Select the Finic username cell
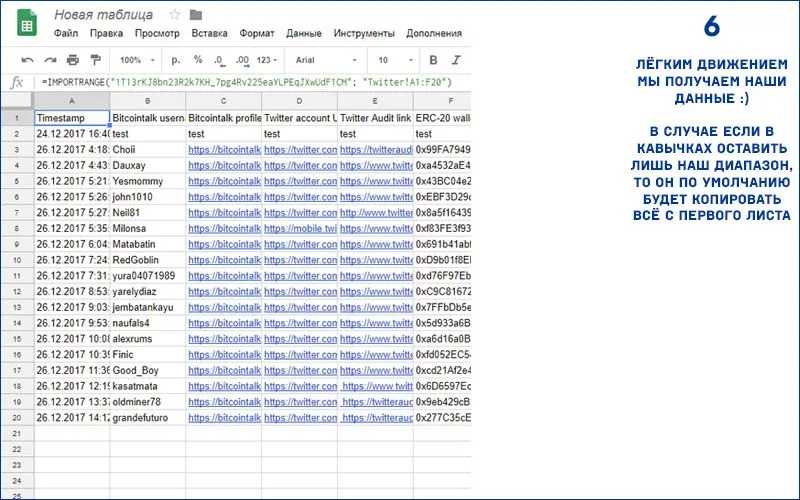The height and width of the screenshot is (500, 800). coord(147,355)
